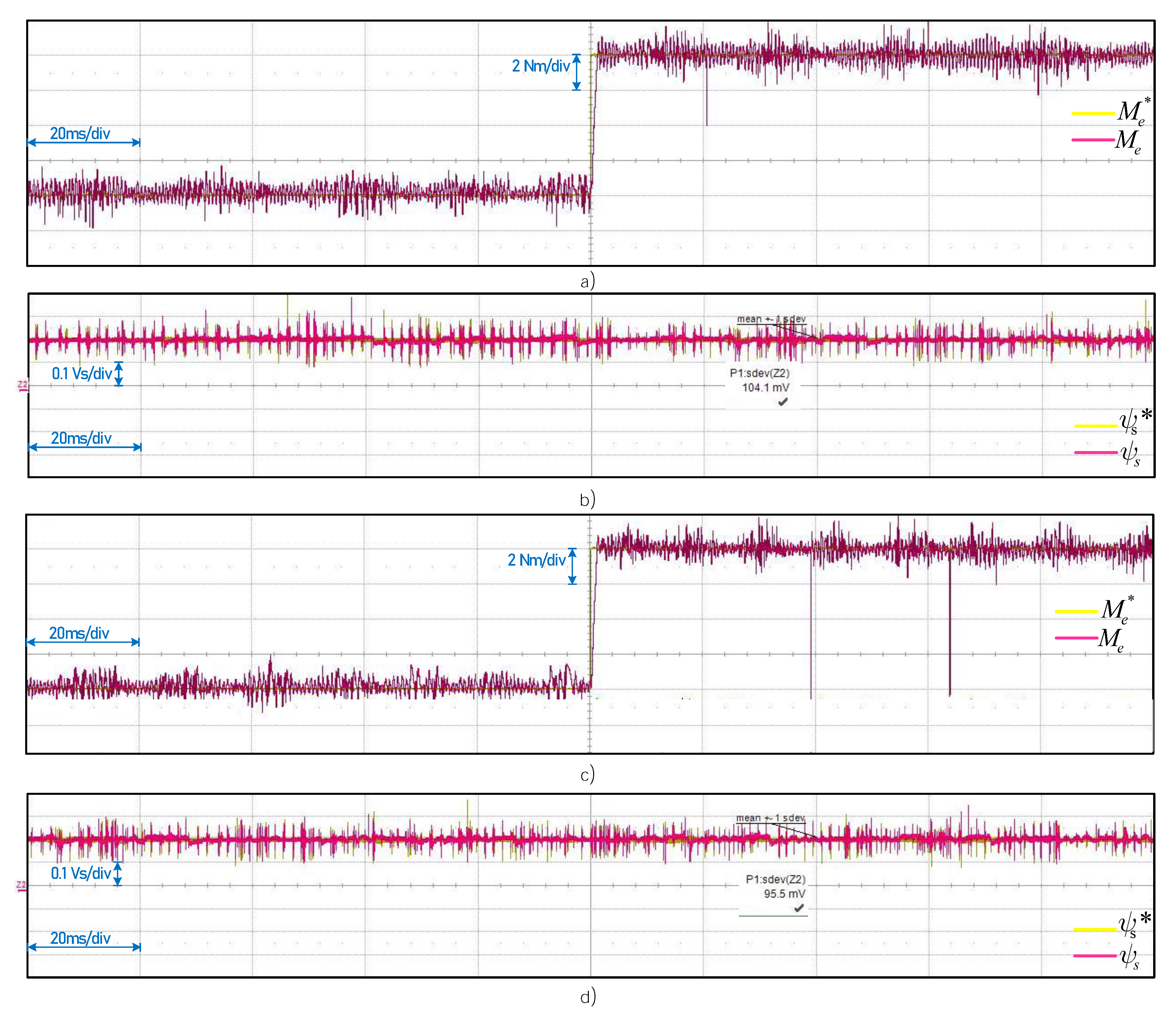Click the caption a) below the first plot
This screenshot has width=1176, height=1019.
click(x=588, y=281)
